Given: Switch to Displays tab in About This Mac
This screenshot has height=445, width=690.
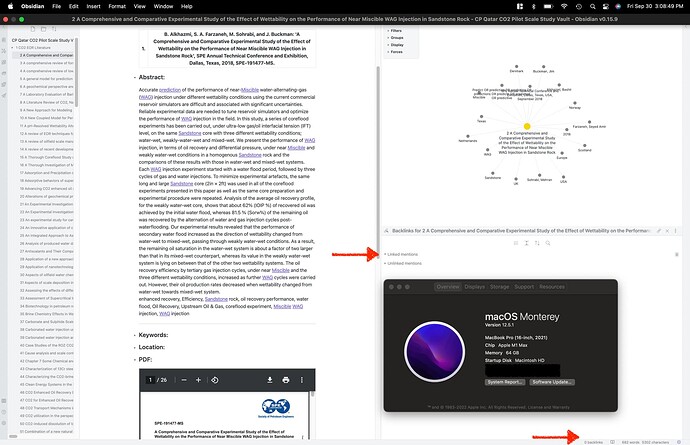Looking at the screenshot, I should click(x=474, y=287).
